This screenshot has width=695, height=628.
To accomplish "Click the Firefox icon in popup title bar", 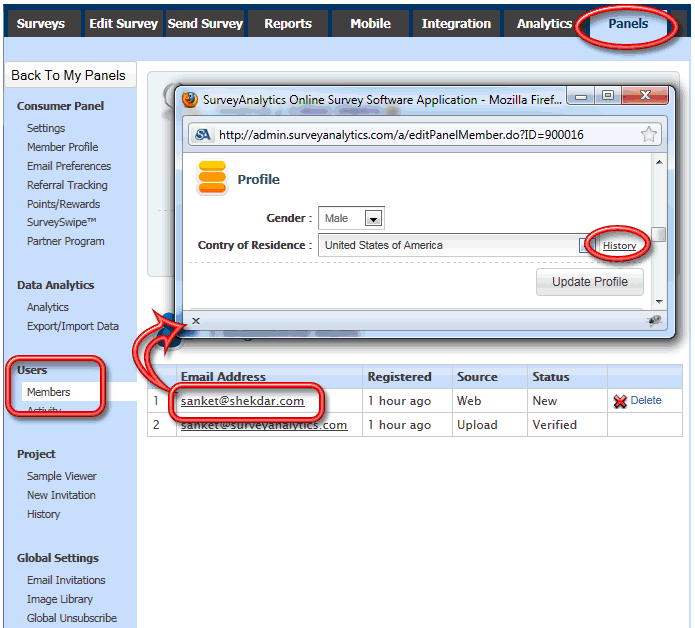I will click(190, 100).
